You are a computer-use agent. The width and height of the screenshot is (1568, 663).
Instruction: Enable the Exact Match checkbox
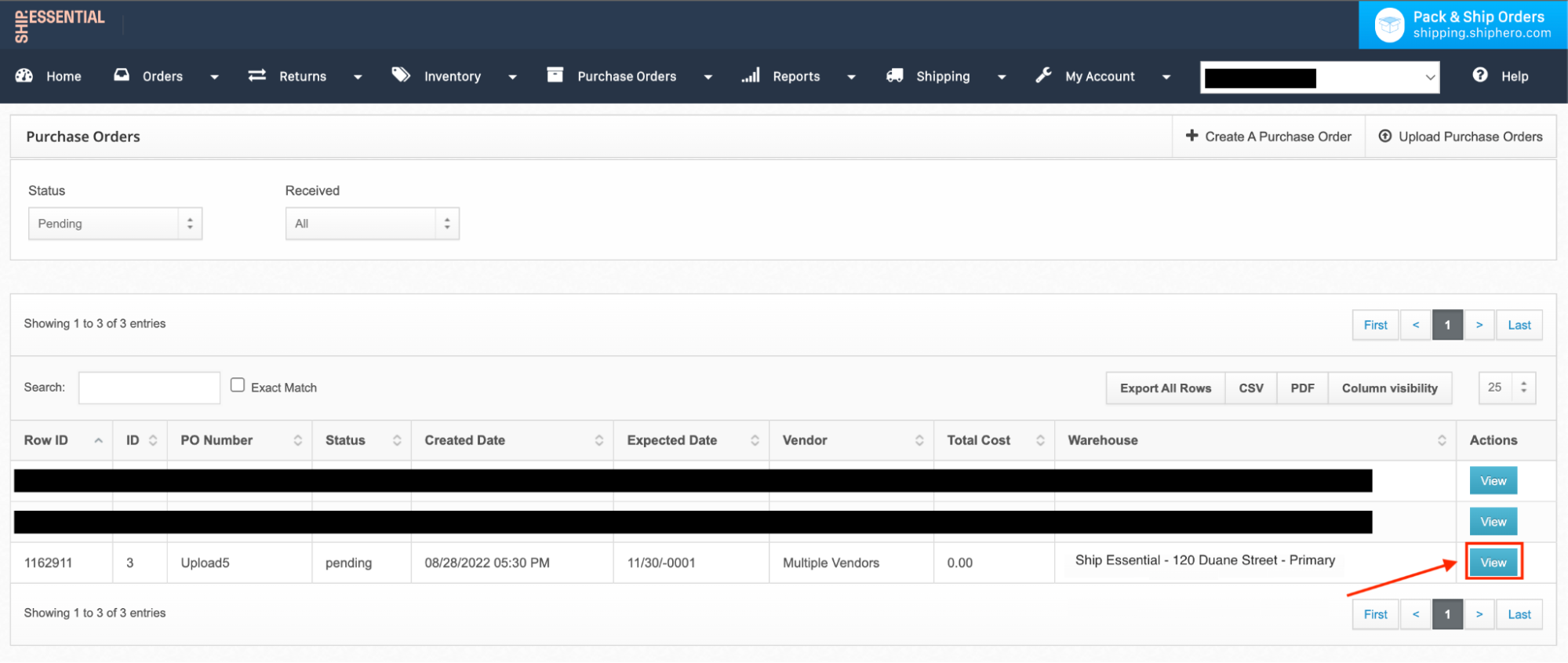[238, 385]
